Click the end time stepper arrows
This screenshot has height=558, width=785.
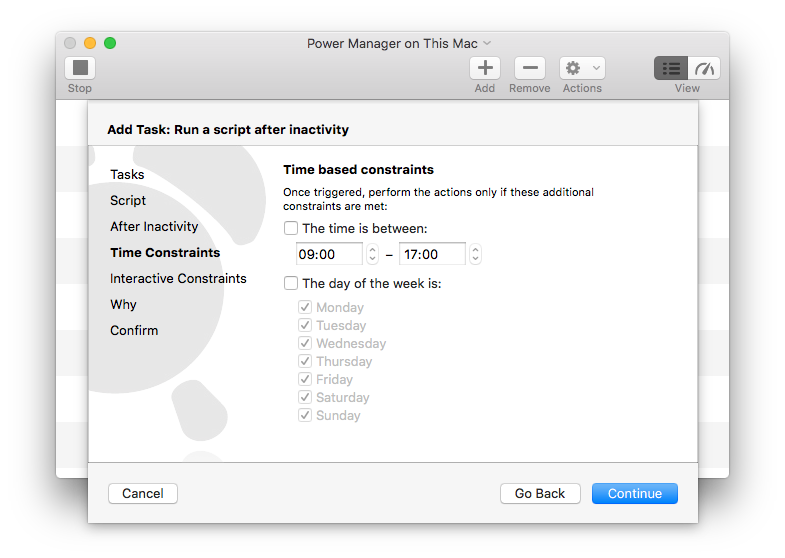(x=475, y=254)
